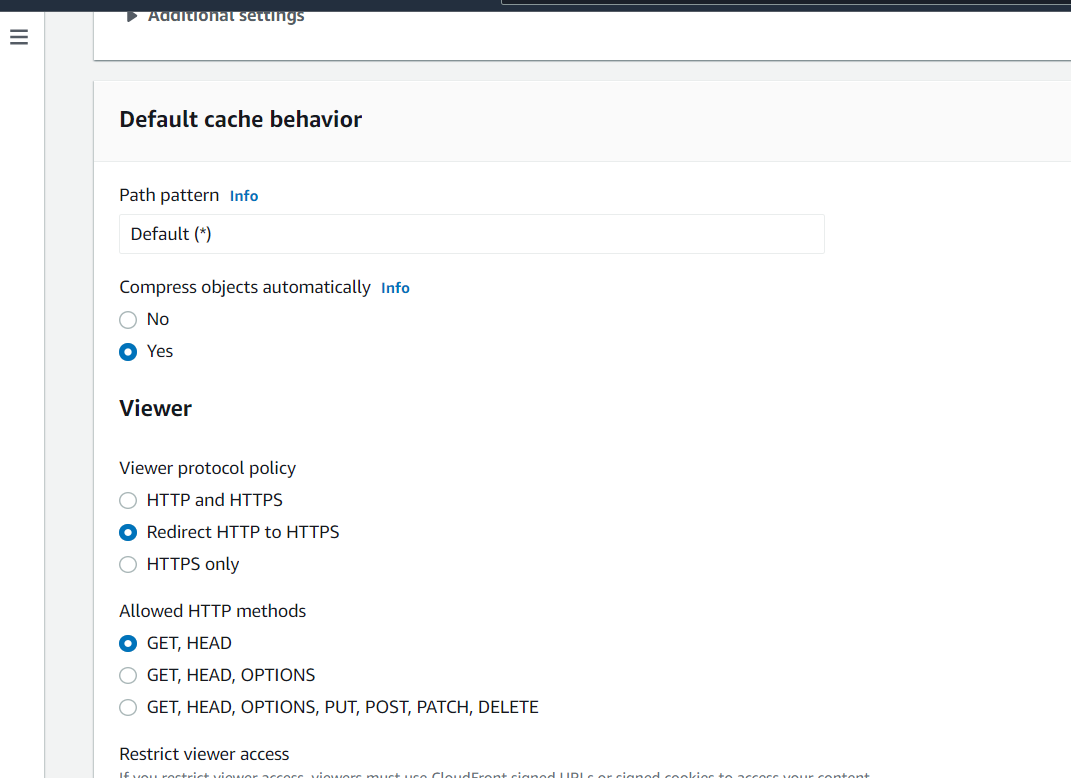The width and height of the screenshot is (1071, 778).
Task: Select Redirect HTTP to HTTPS option
Action: point(128,532)
